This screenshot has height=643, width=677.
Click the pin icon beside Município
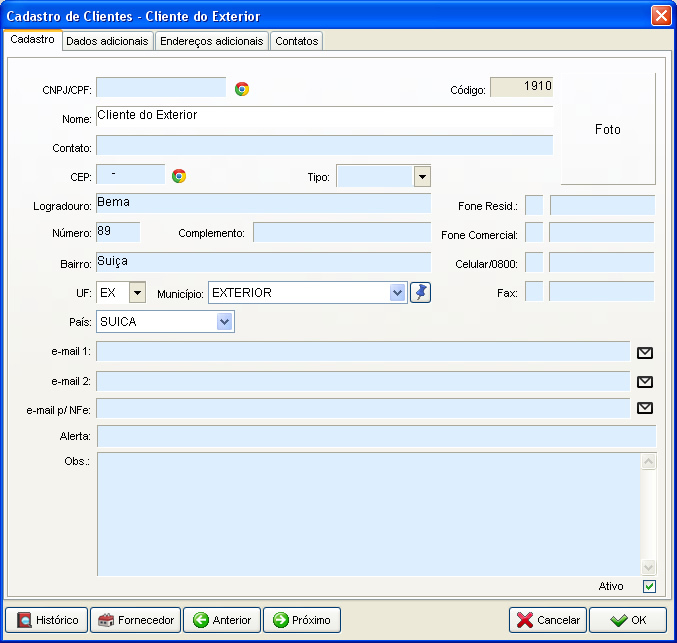click(x=421, y=292)
